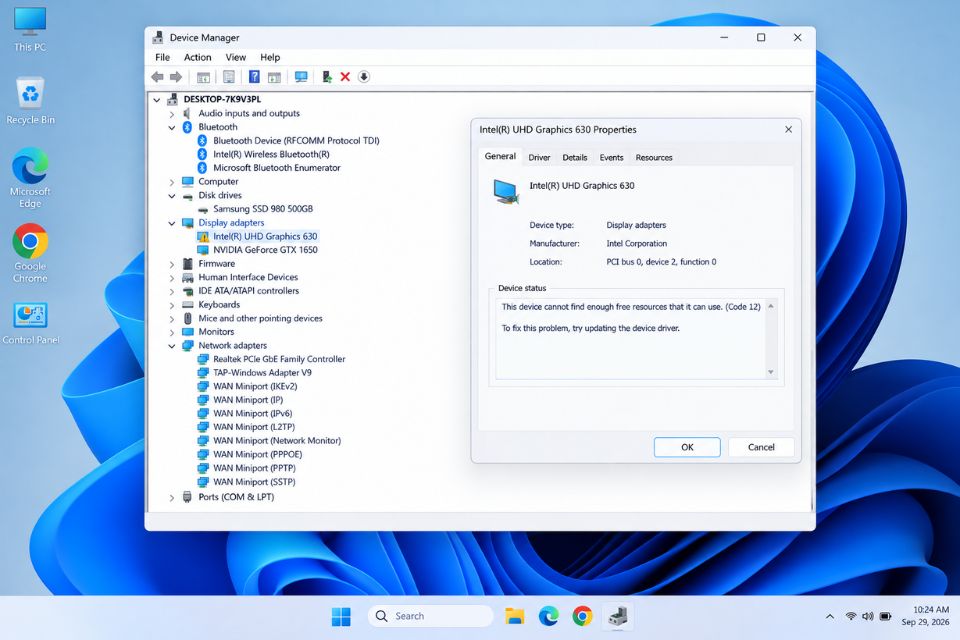Viewport: 960px width, 640px height.
Task: Expand Mice and other pointing devices
Action: (172, 319)
